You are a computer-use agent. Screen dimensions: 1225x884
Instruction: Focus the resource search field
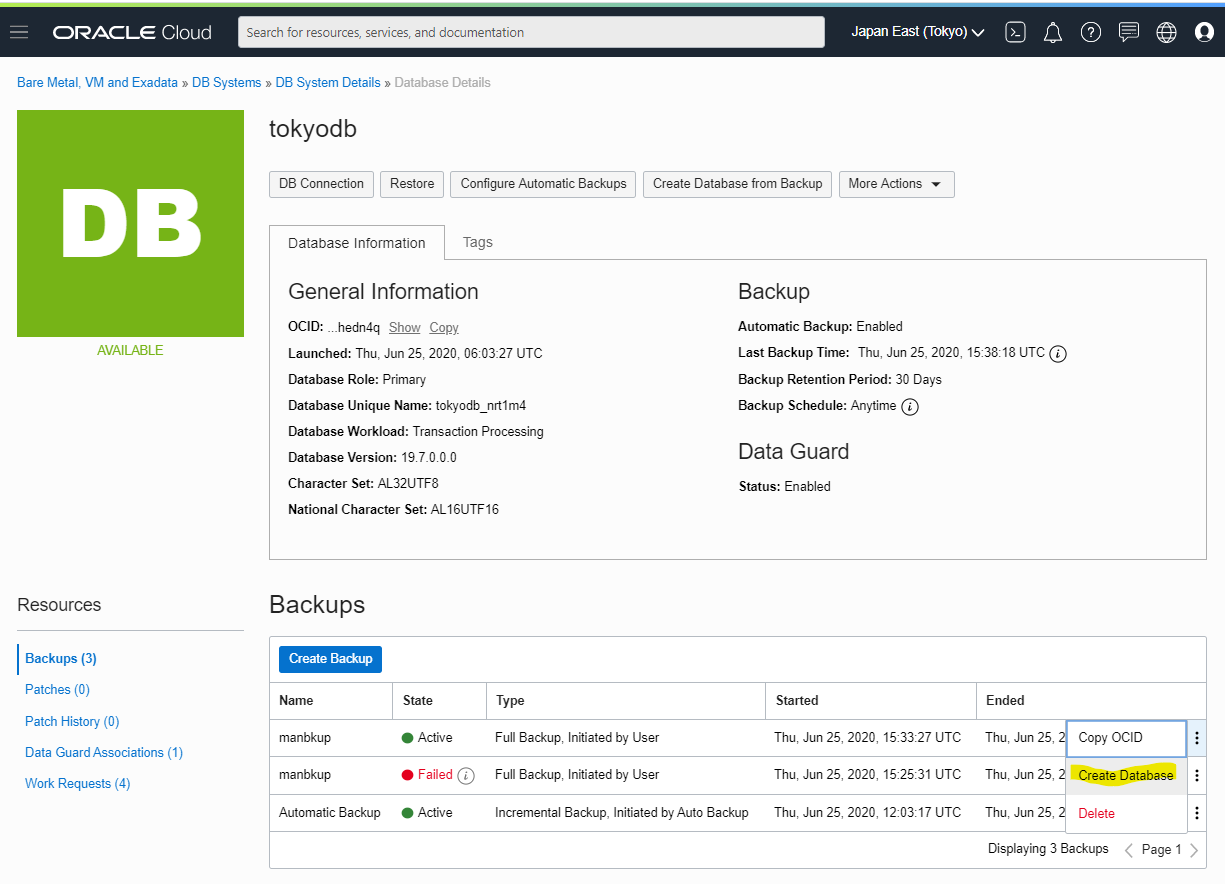[x=531, y=32]
